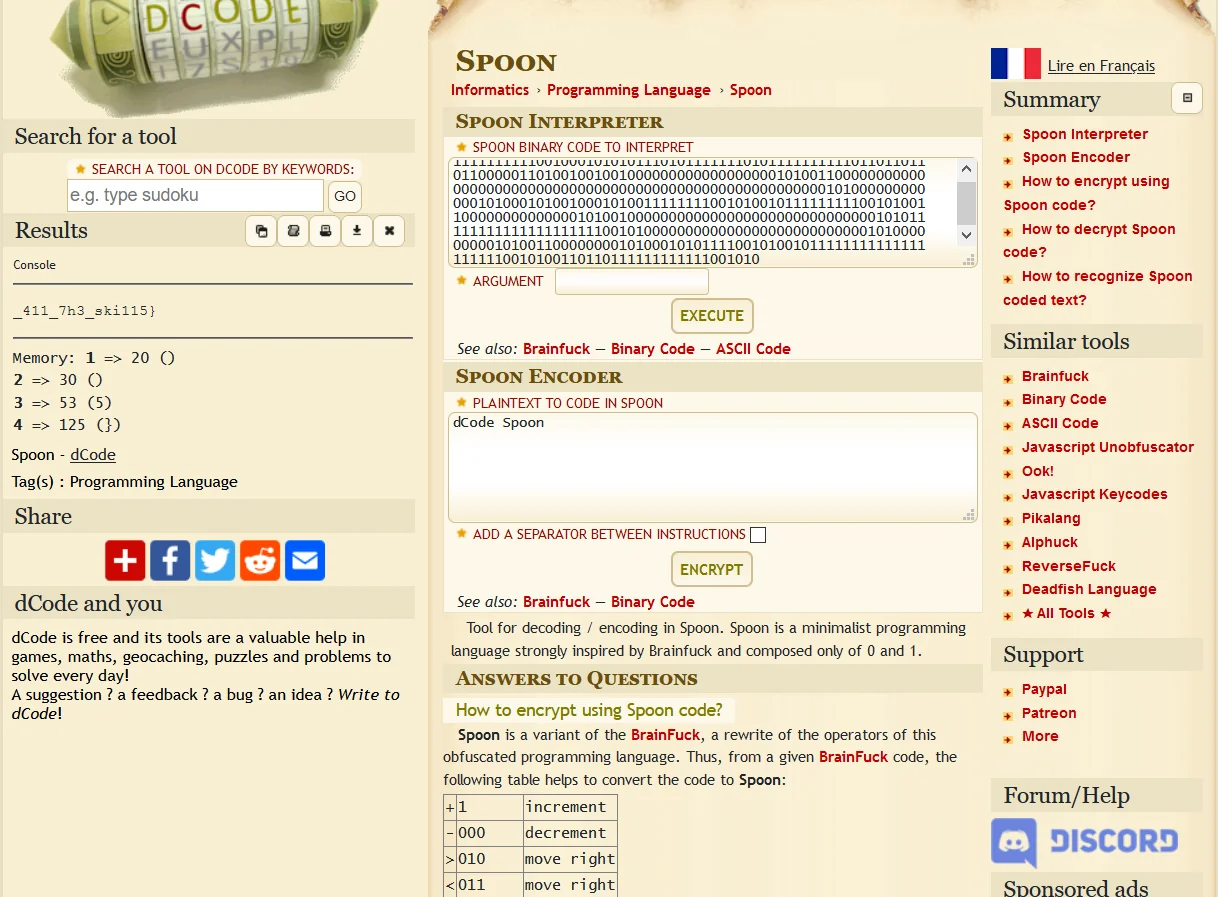Share the page on Facebook
Image resolution: width=1218 pixels, height=897 pixels.
point(170,561)
